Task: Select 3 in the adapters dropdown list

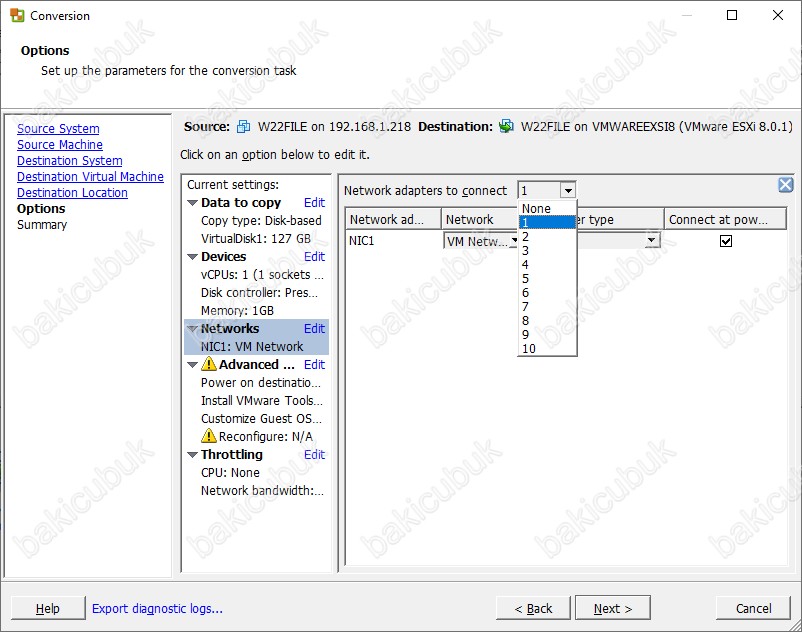Action: click(x=547, y=251)
